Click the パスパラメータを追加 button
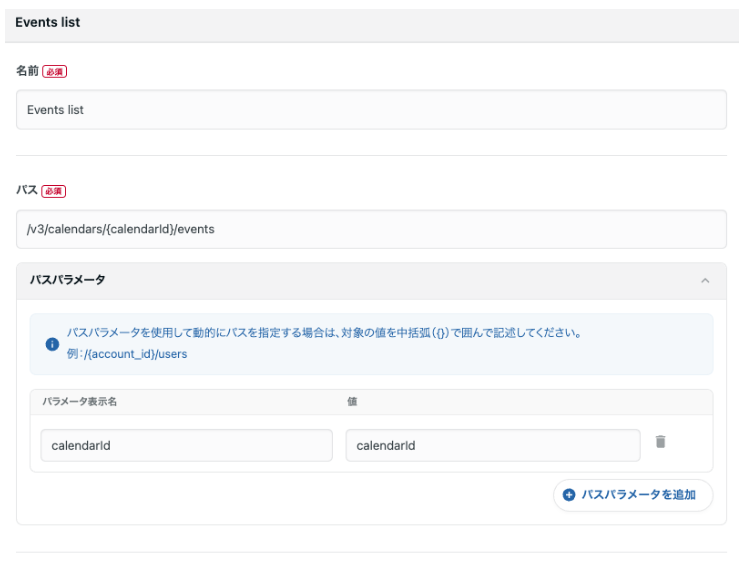740x561 pixels. click(x=632, y=495)
